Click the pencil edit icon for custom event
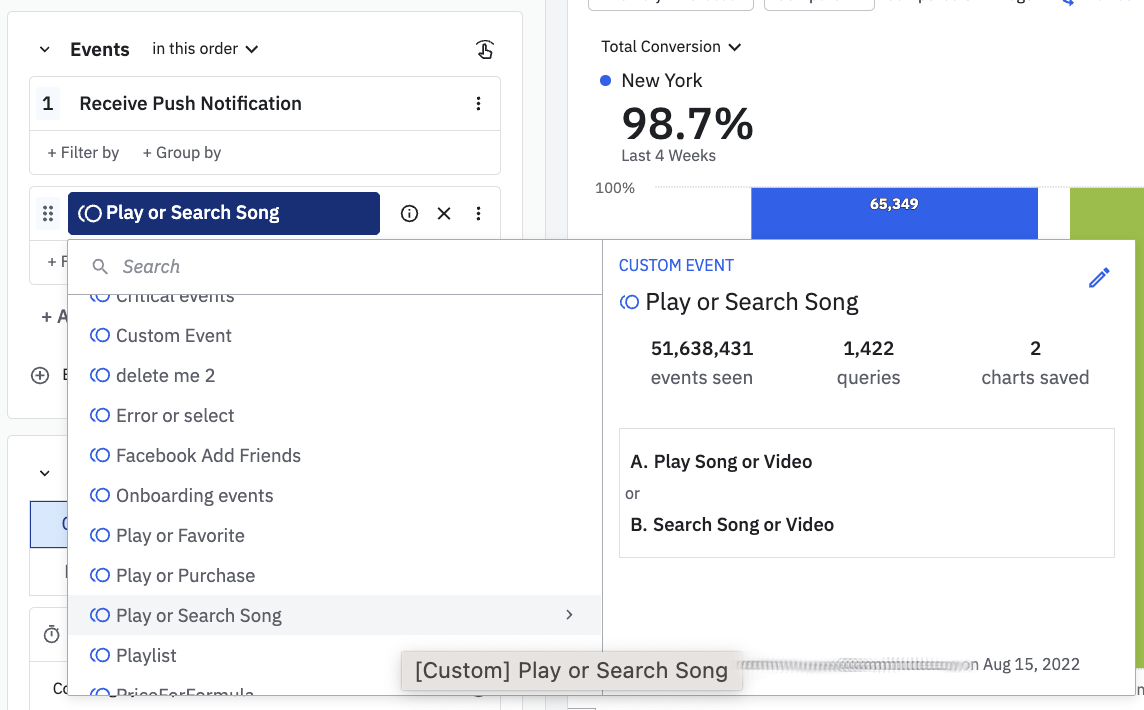 pos(1099,278)
